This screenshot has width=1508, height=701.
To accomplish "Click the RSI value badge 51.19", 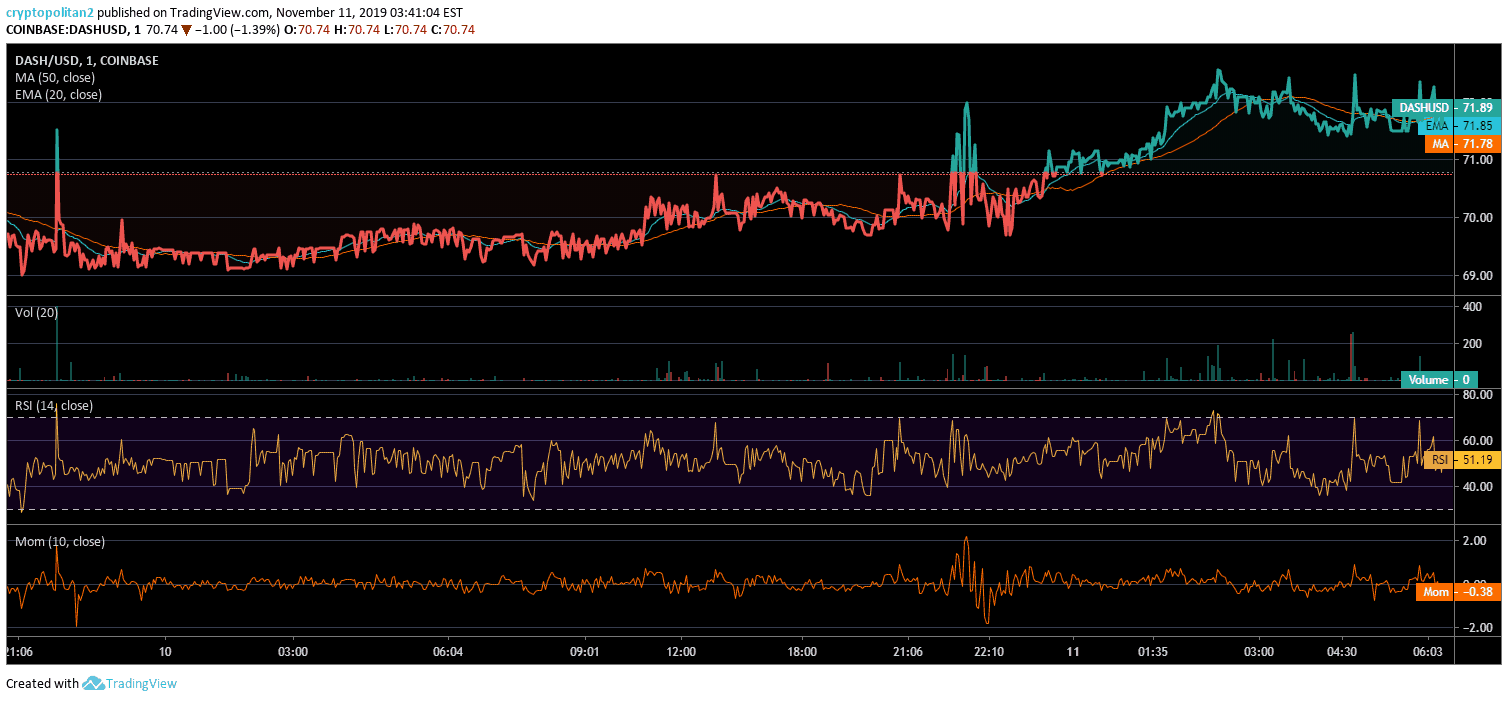I will 1462,460.
